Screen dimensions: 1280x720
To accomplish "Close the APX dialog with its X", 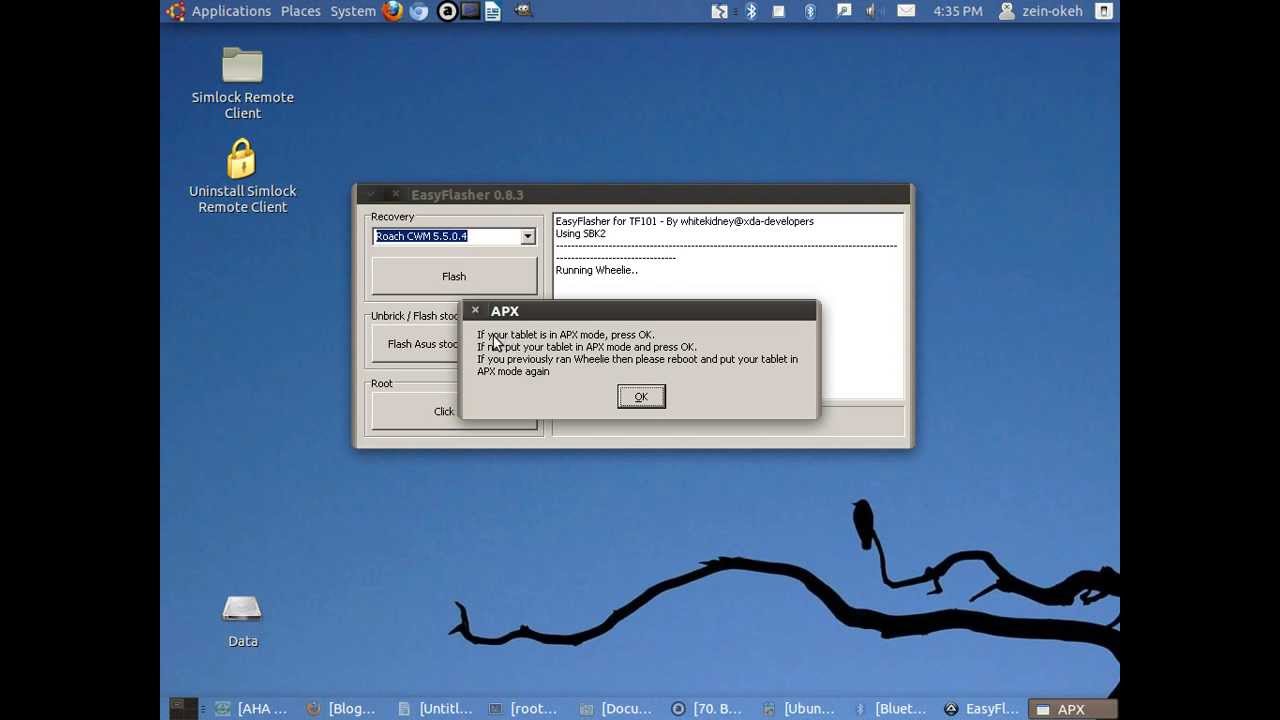I will (x=475, y=310).
